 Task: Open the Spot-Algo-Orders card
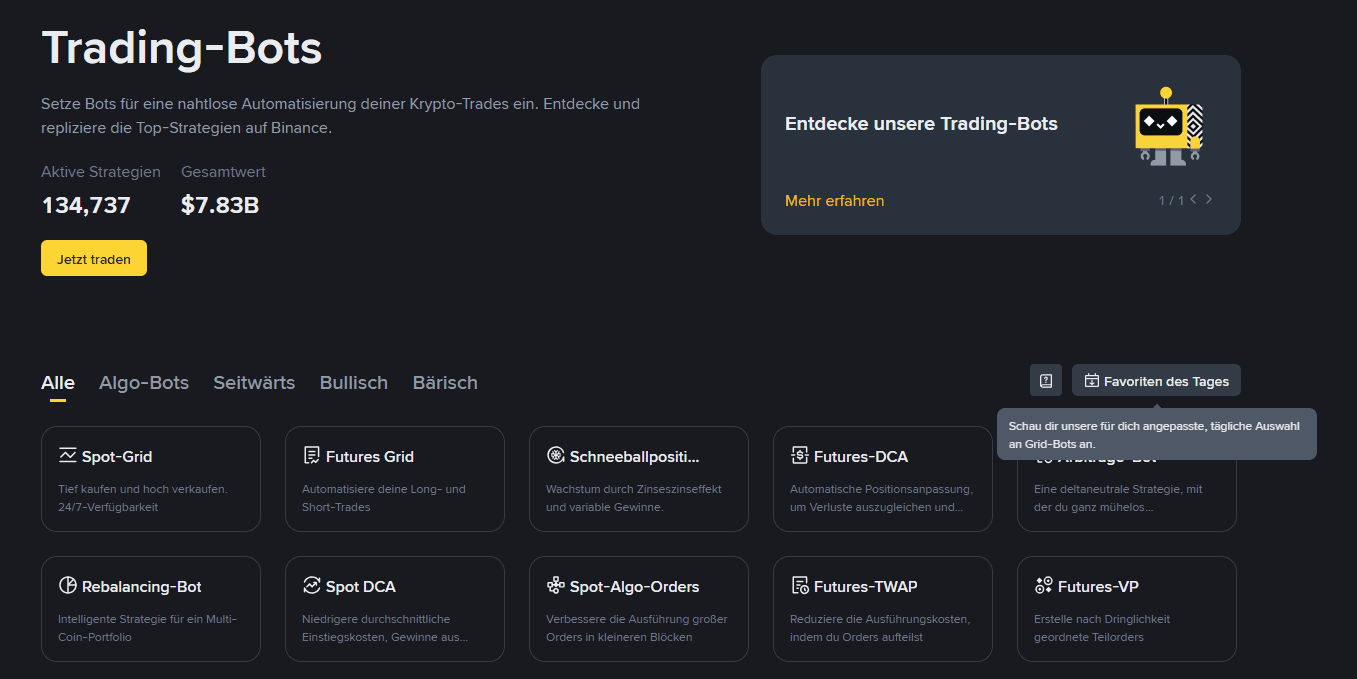click(x=639, y=609)
